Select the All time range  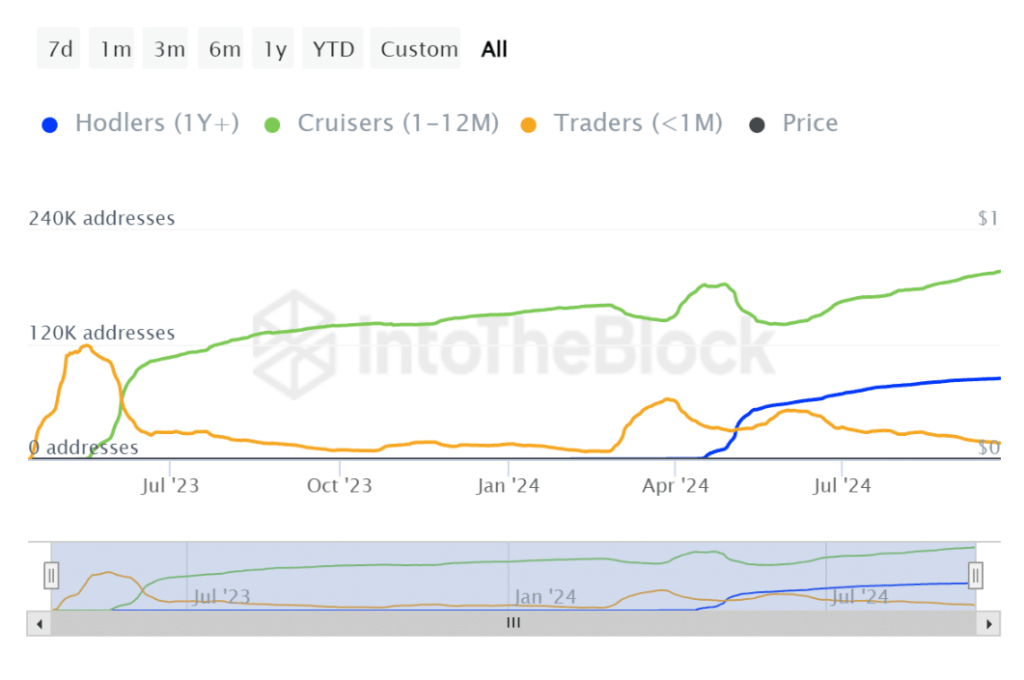(x=494, y=49)
